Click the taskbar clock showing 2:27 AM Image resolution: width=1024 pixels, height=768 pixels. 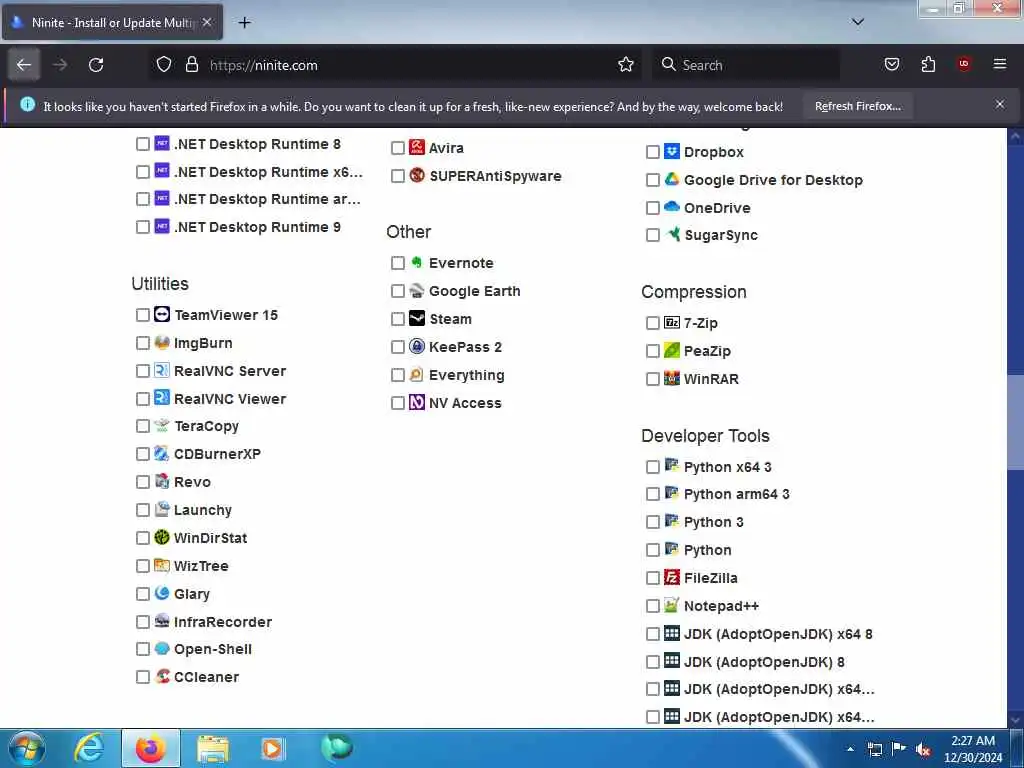tap(973, 749)
